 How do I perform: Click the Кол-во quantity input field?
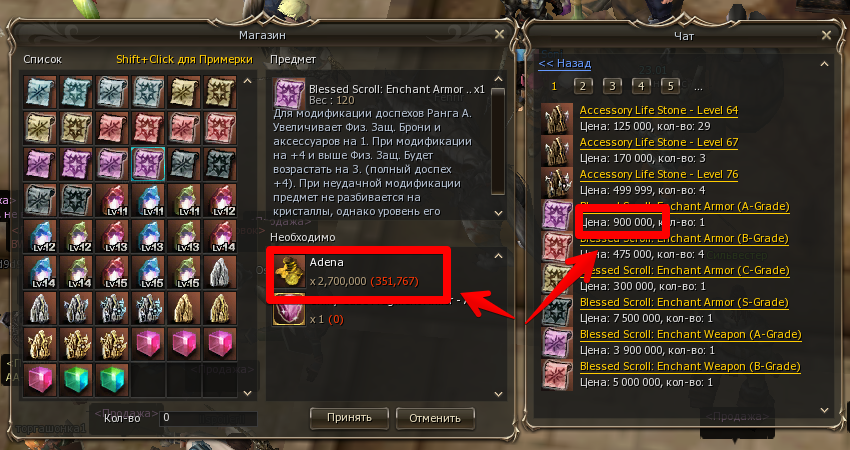(x=208, y=418)
